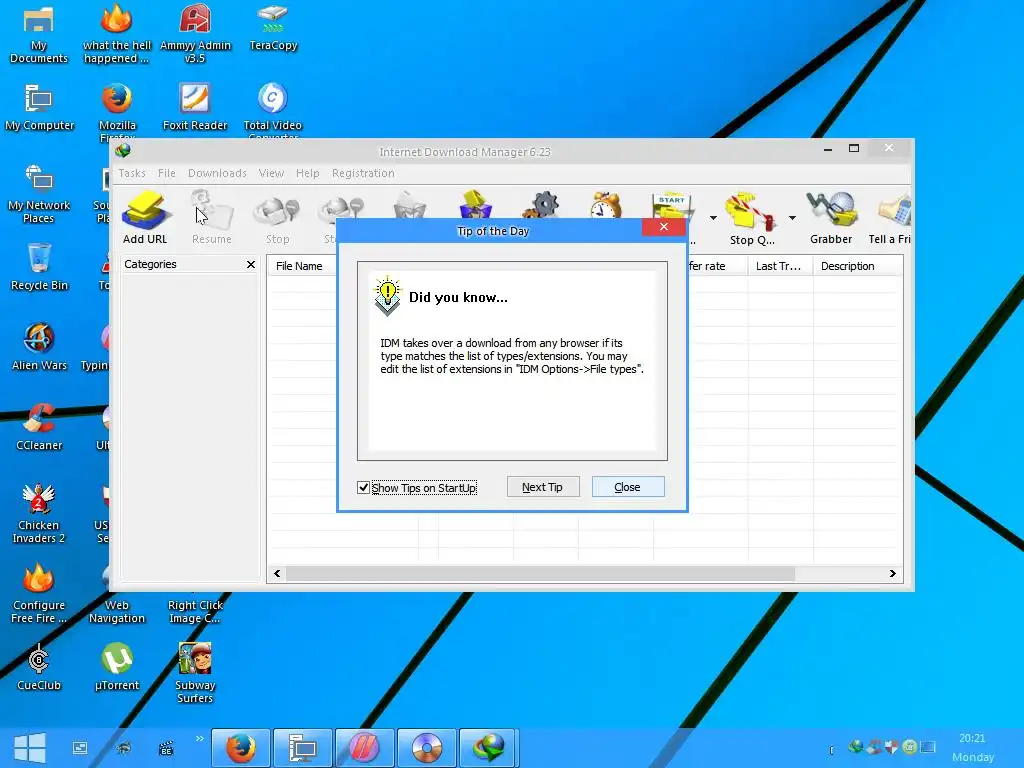Open the Registration menu
Image resolution: width=1024 pixels, height=768 pixels.
tap(363, 173)
